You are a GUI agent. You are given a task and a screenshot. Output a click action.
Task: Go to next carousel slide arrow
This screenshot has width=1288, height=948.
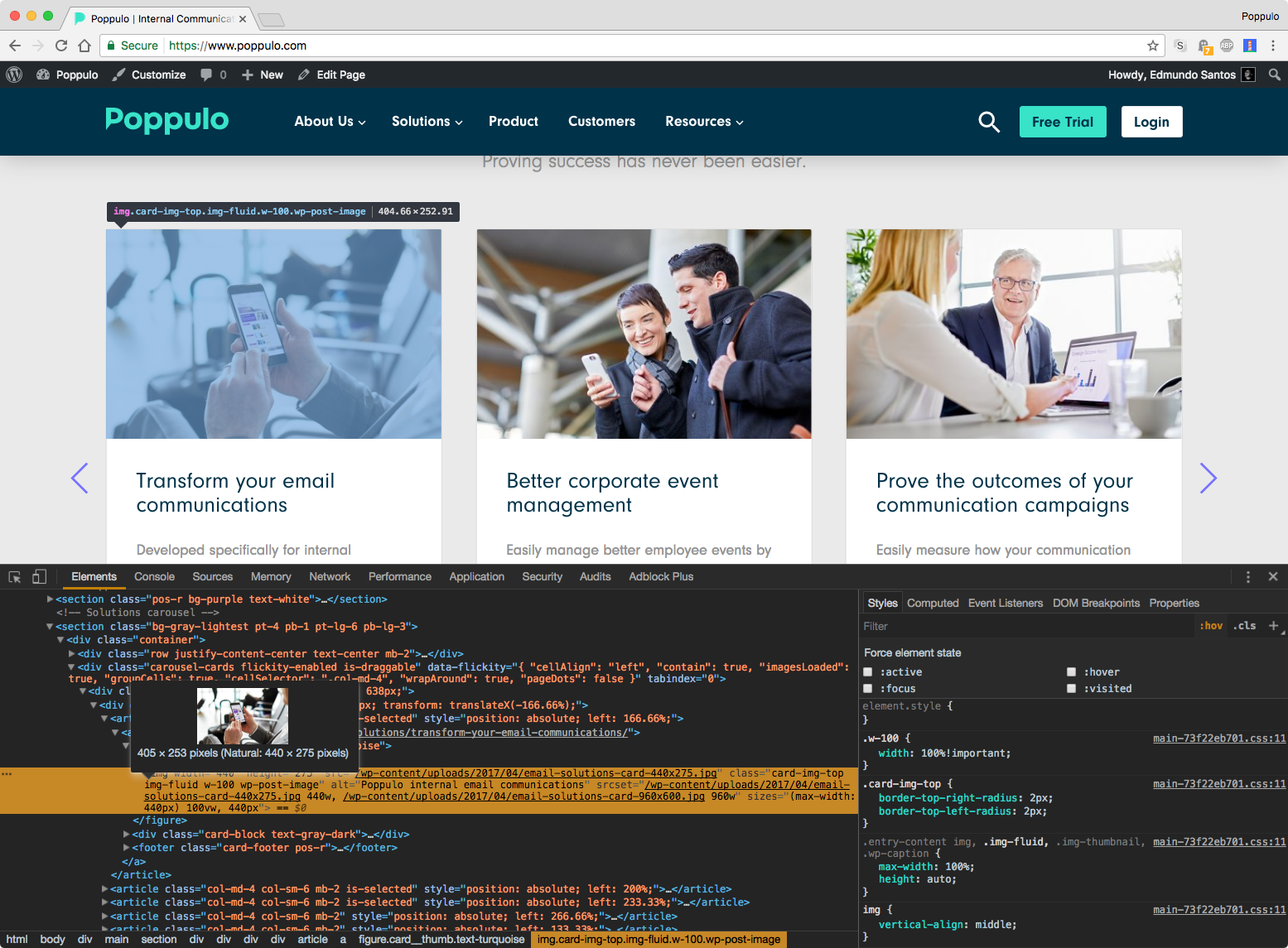(x=1208, y=478)
